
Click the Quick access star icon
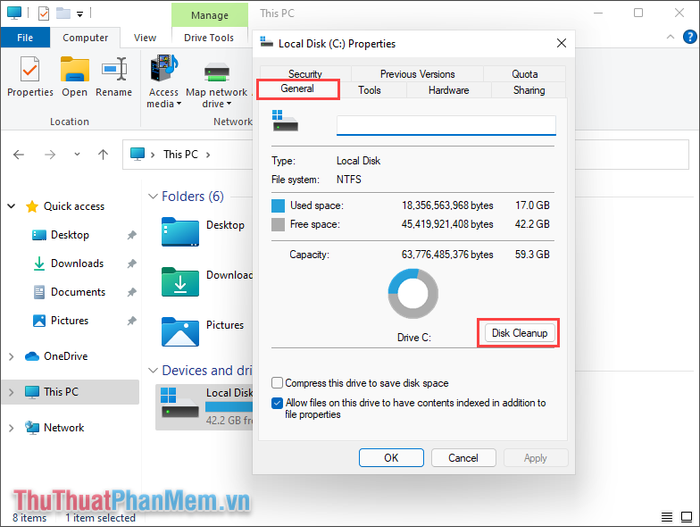(32, 206)
